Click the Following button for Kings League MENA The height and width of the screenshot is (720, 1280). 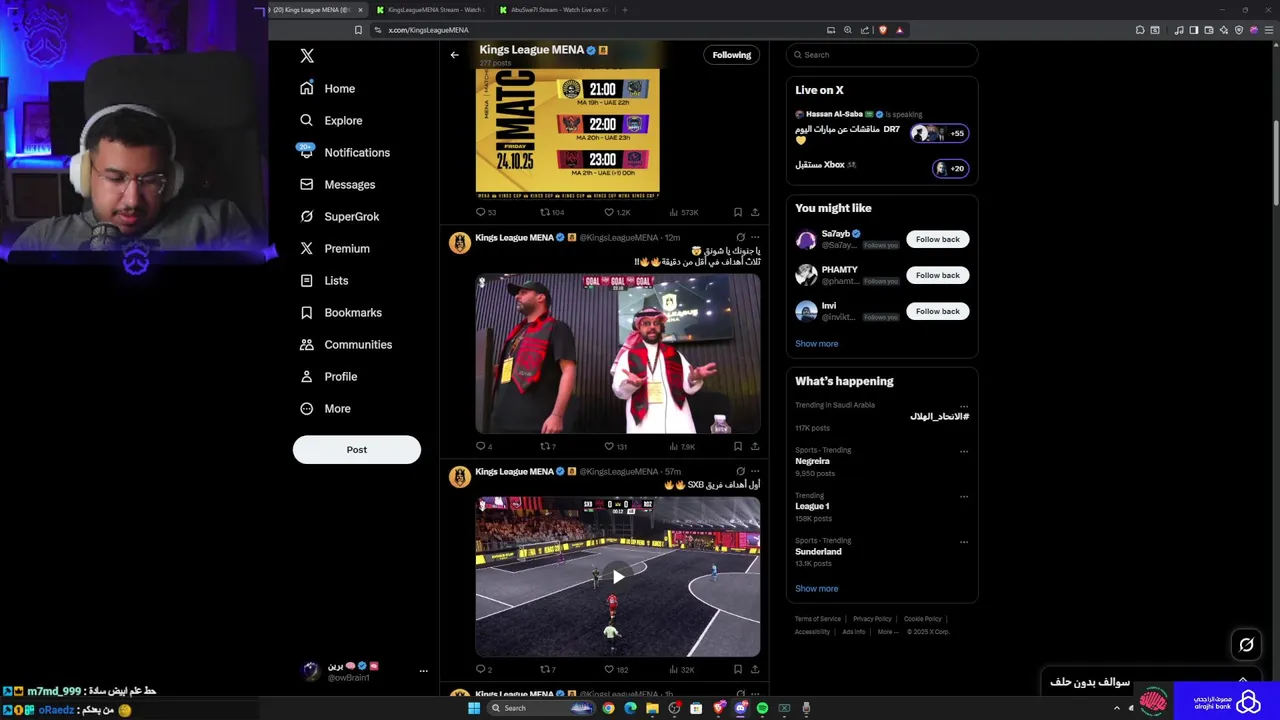(x=732, y=55)
